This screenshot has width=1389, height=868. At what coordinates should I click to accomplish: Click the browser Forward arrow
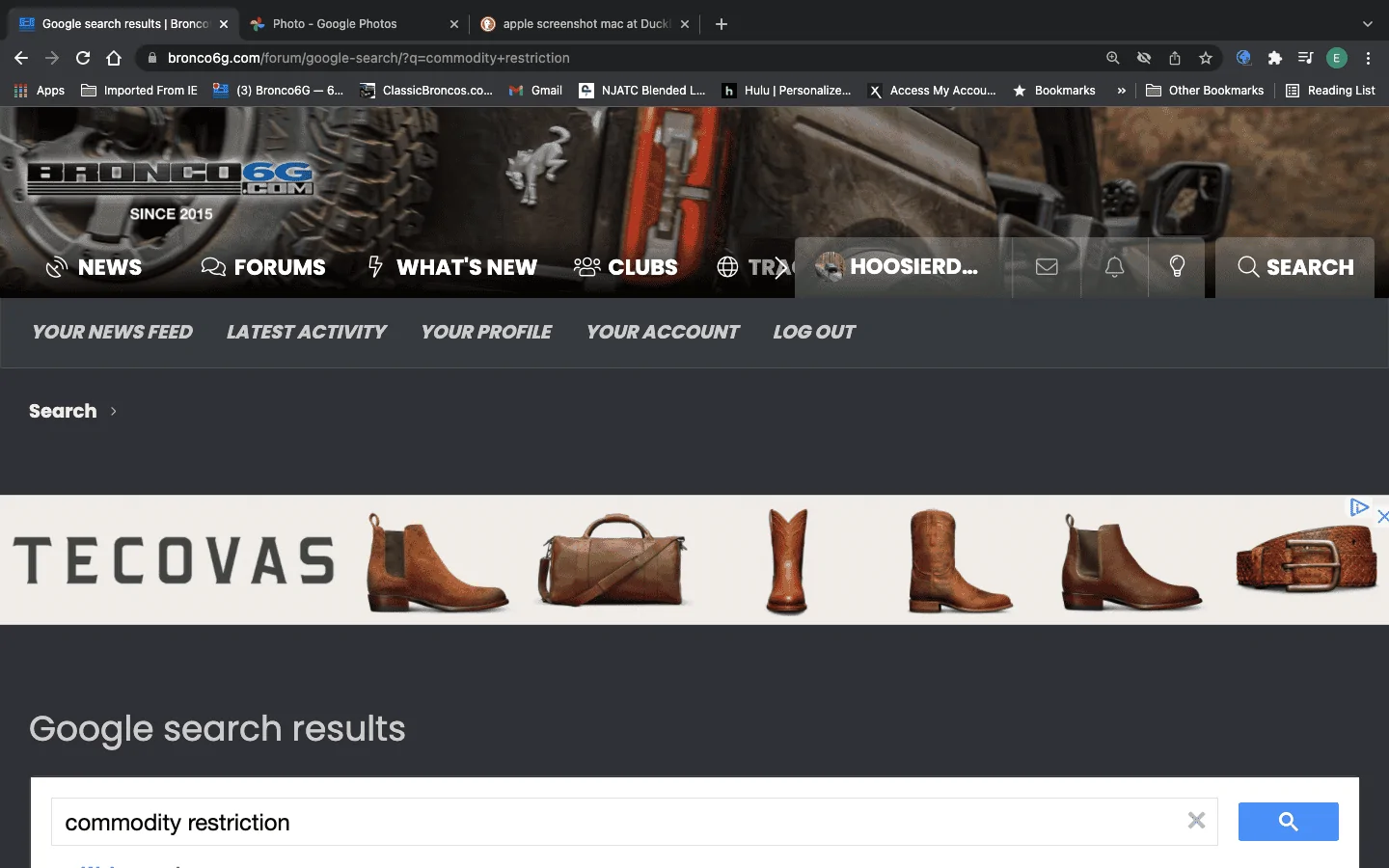pos(52,58)
